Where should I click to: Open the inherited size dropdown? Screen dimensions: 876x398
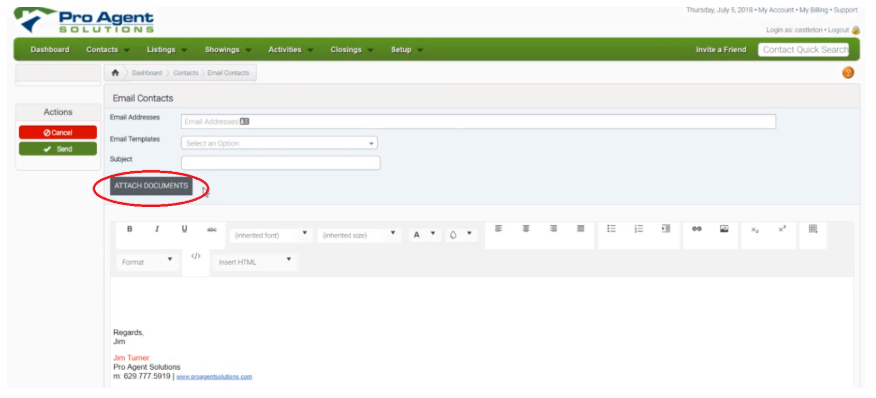359,235
